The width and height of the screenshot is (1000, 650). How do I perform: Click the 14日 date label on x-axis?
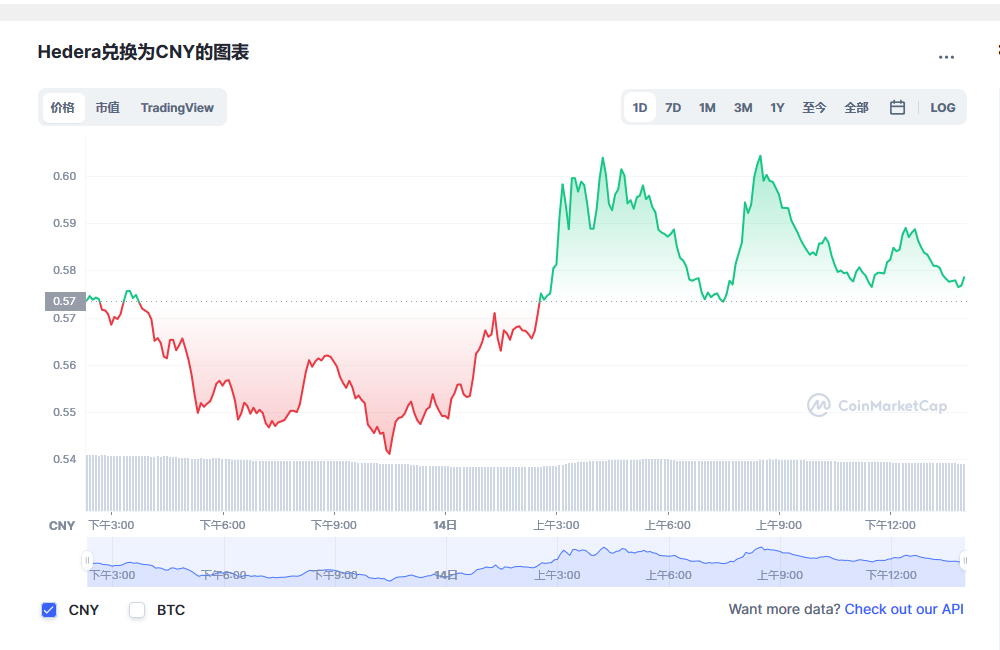(x=445, y=525)
